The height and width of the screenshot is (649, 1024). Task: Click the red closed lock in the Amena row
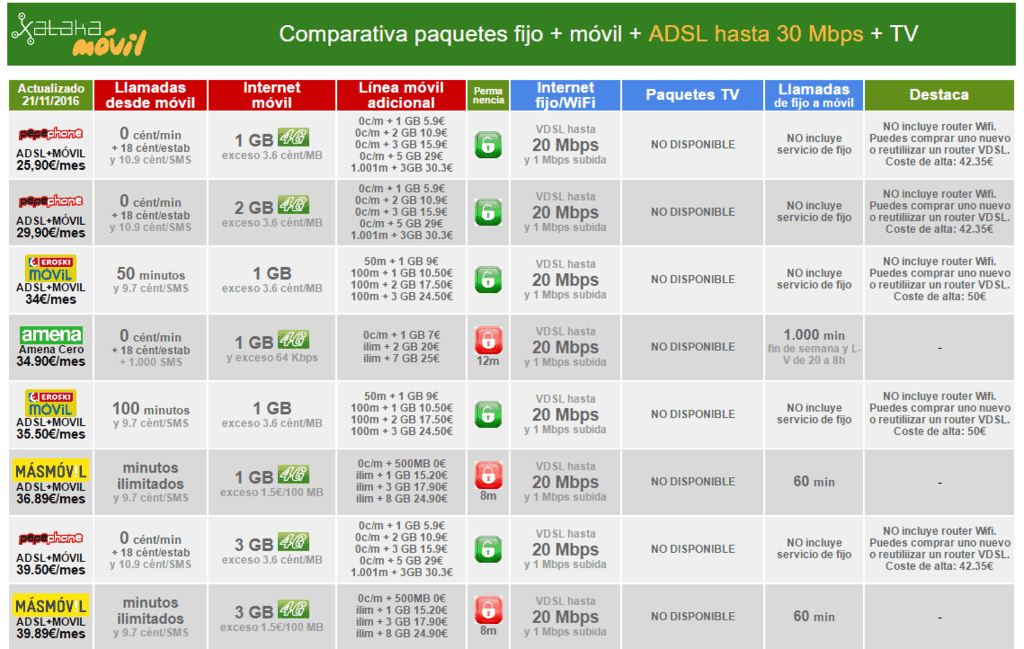click(x=488, y=340)
